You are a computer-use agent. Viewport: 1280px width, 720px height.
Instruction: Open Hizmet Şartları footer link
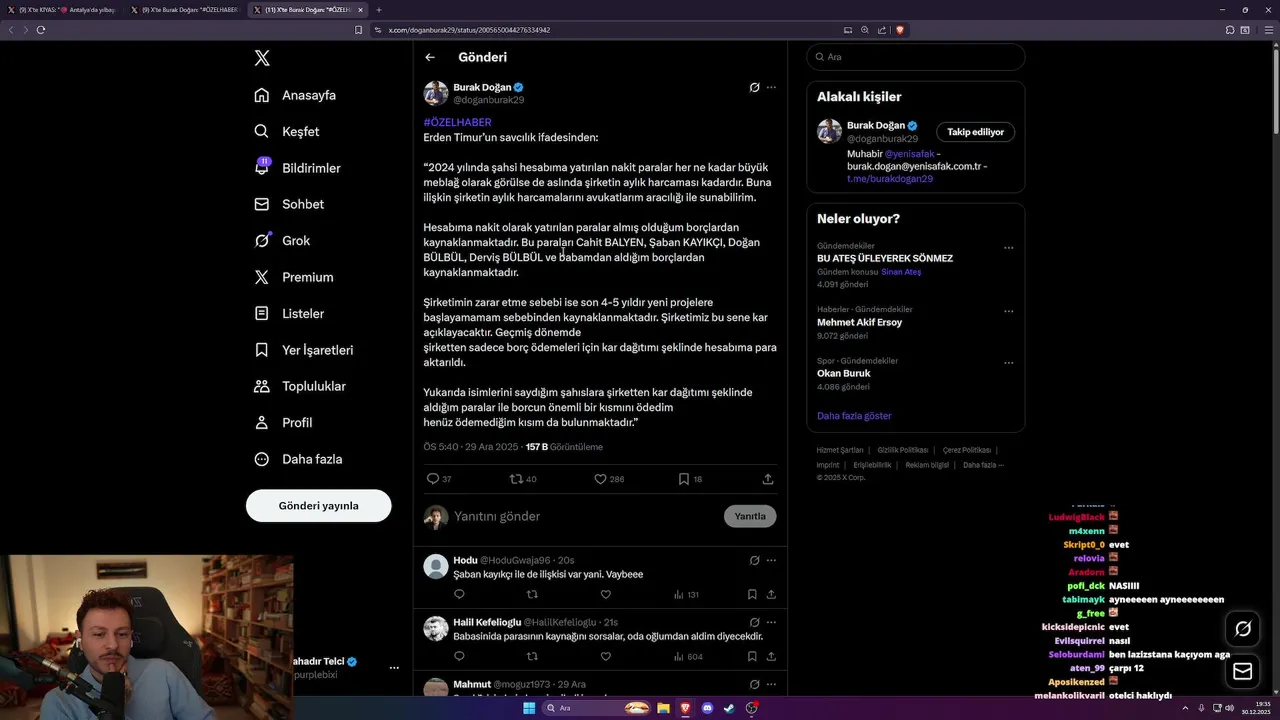(840, 450)
